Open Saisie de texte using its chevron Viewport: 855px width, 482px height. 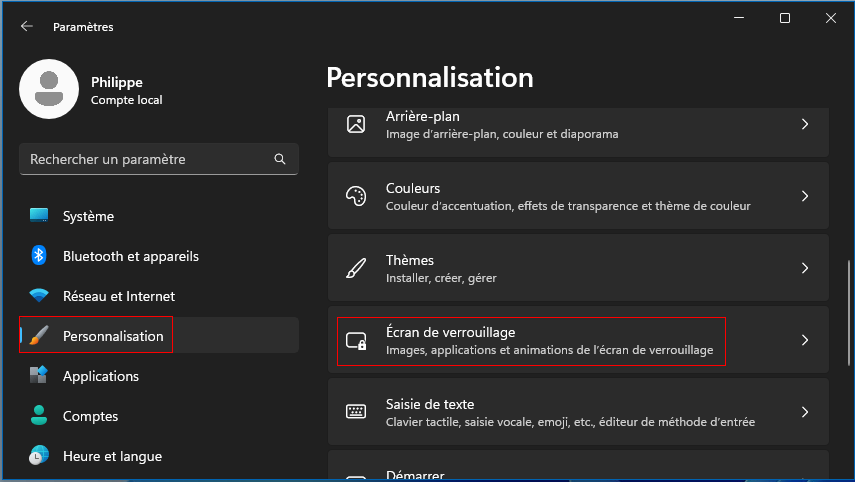click(805, 412)
